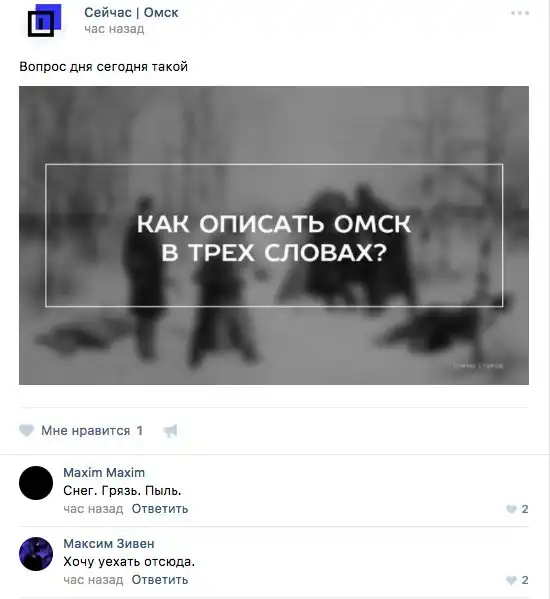Open Maxim Maxim's black profile avatar
550x599 pixels.
click(x=36, y=483)
